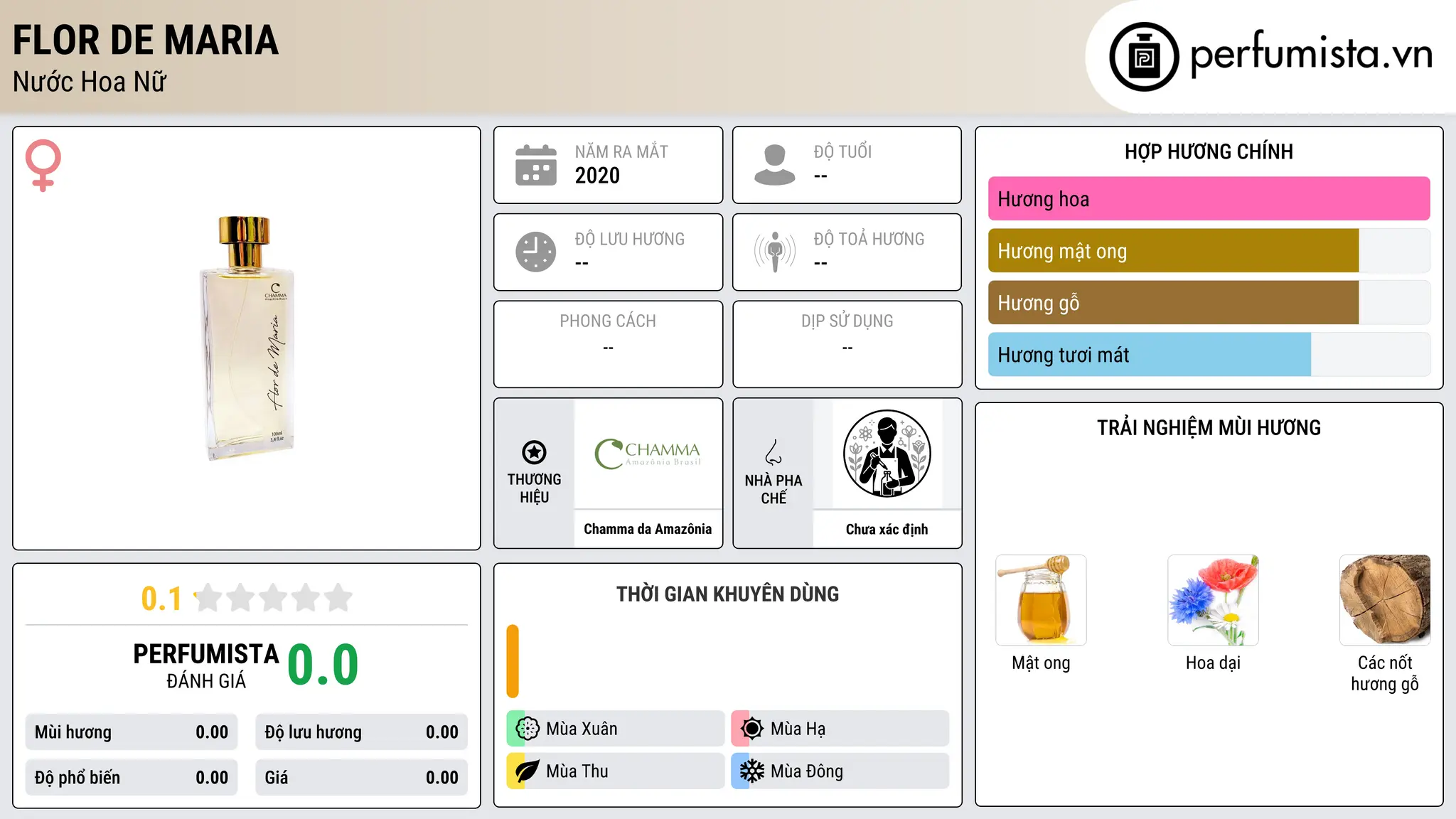Click the pink Hương hoa accord bar
Viewport: 1456px width, 819px height.
pyautogui.click(x=1209, y=199)
